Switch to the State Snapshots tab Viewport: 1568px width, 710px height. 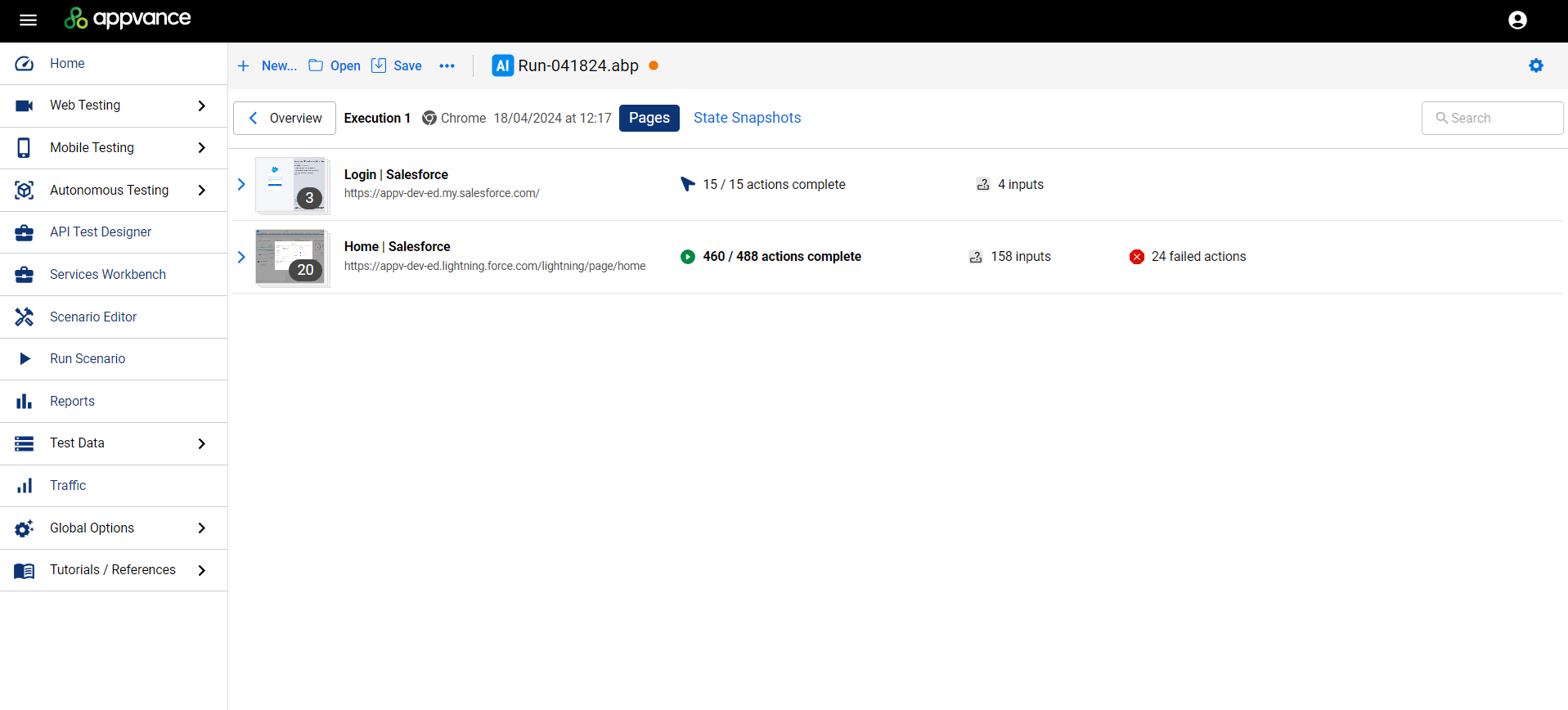pyautogui.click(x=747, y=118)
